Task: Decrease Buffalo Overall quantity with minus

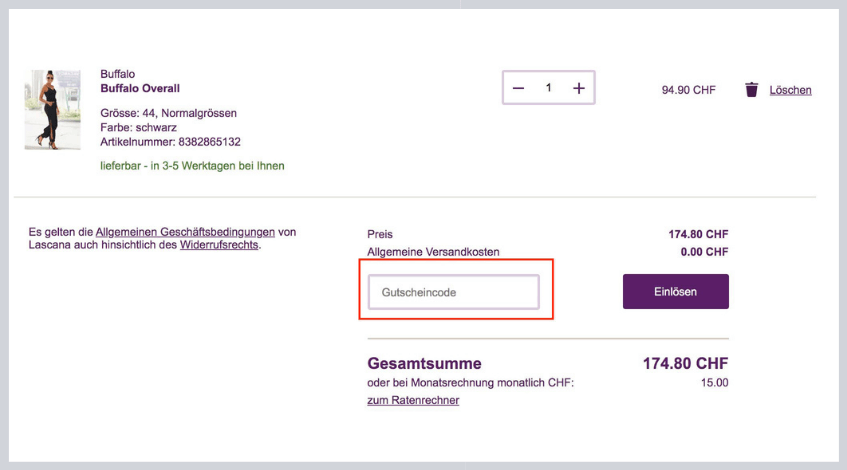Action: 518,88
